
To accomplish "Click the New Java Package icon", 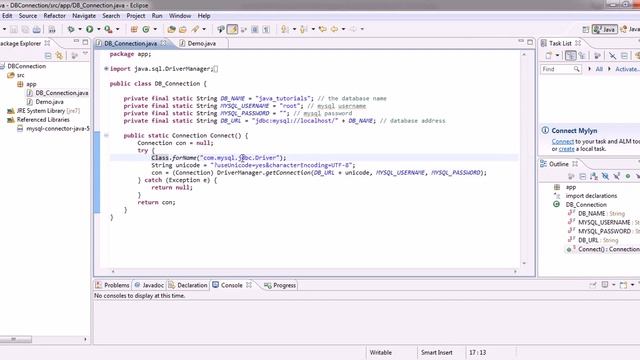I will 134,29.
